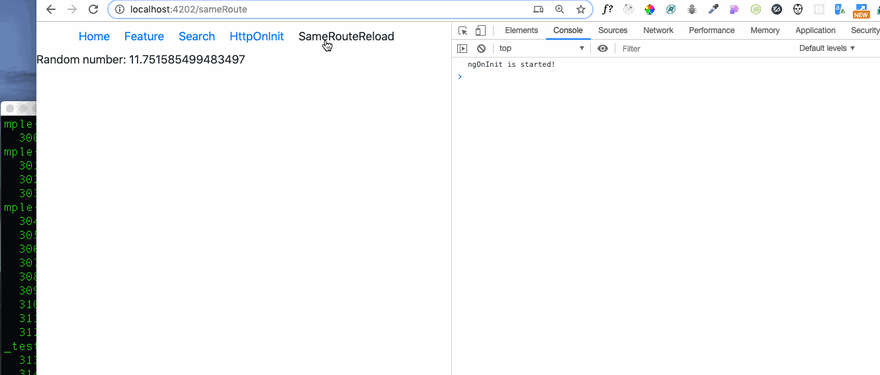Click the browser forward arrow
Image resolution: width=880 pixels, height=375 pixels.
click(x=72, y=10)
